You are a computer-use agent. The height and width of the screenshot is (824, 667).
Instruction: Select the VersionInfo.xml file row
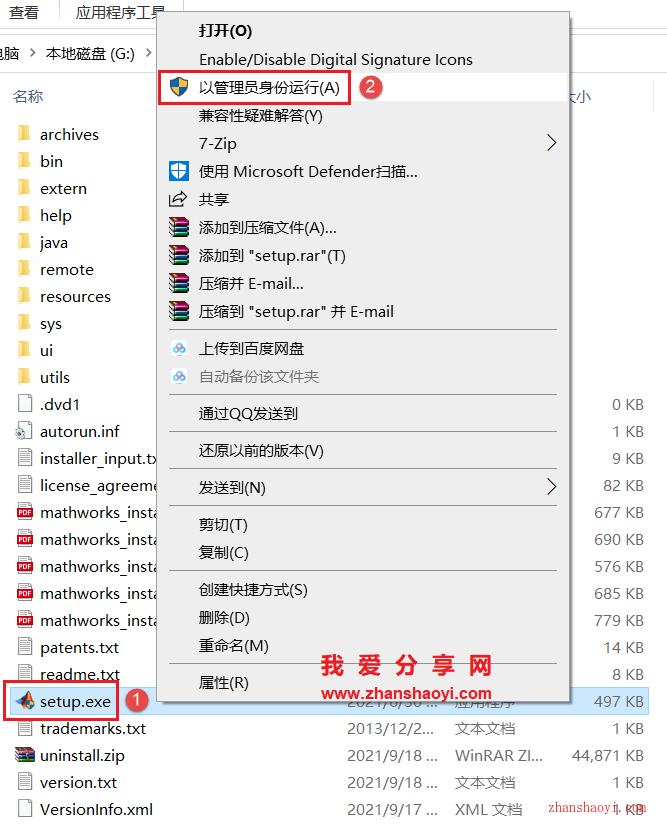(331, 809)
